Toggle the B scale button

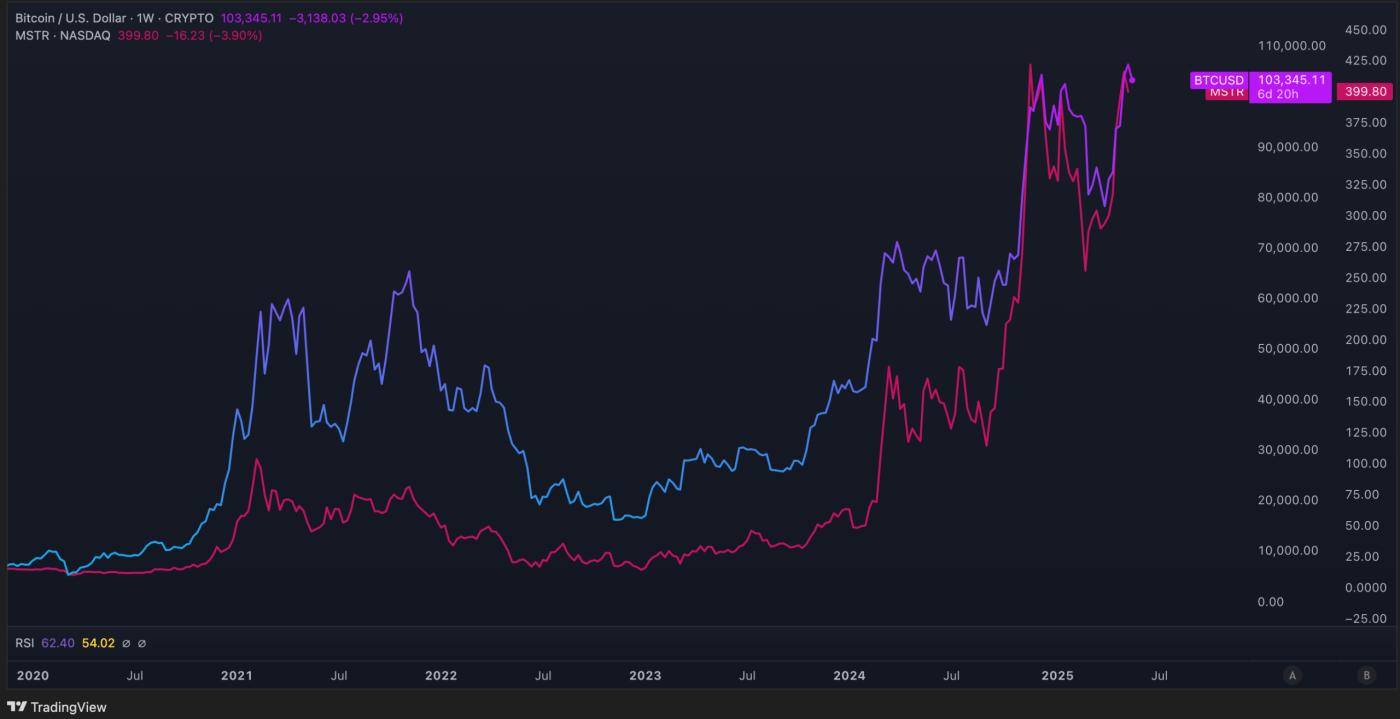1367,675
